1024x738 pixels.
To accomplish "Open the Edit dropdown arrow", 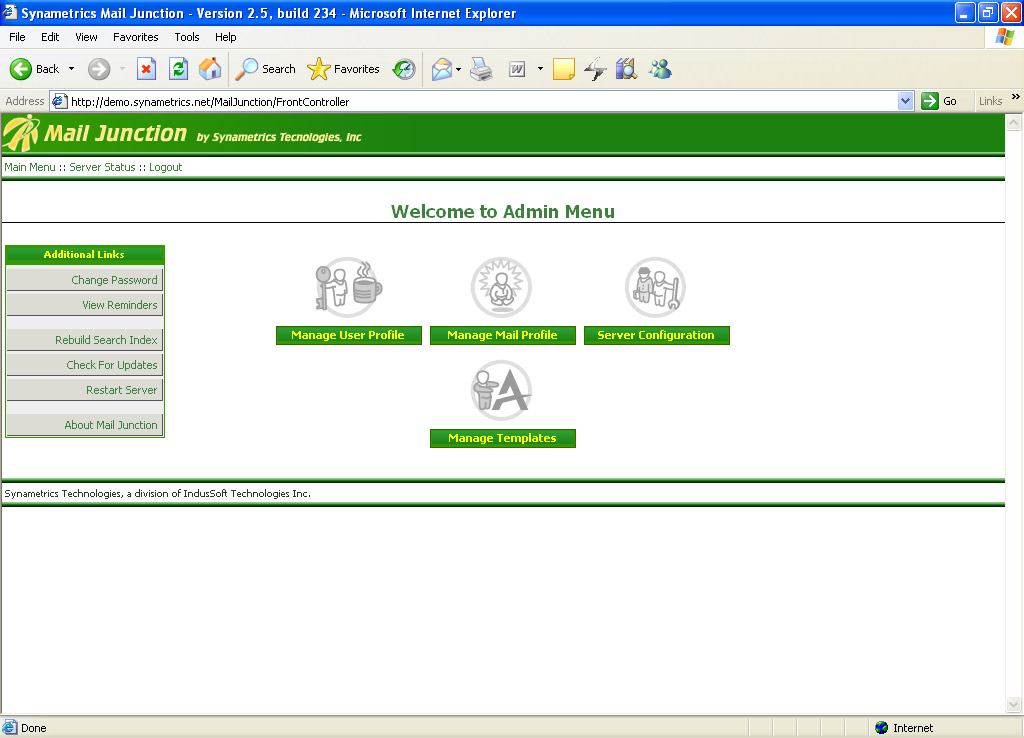I will [540, 69].
